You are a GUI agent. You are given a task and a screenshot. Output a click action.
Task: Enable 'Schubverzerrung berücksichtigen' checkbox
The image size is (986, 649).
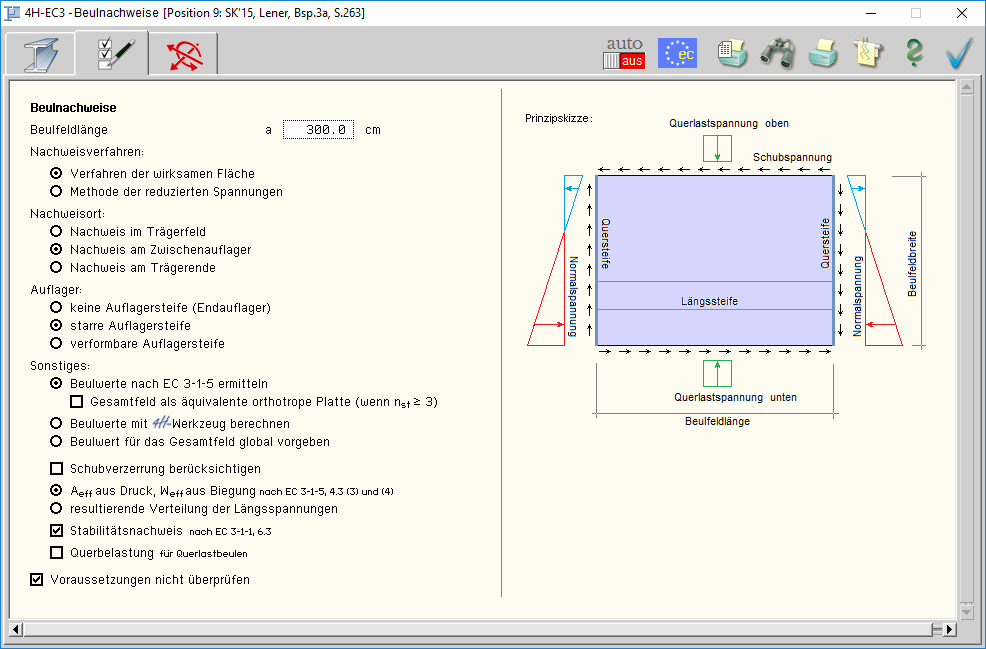click(57, 468)
